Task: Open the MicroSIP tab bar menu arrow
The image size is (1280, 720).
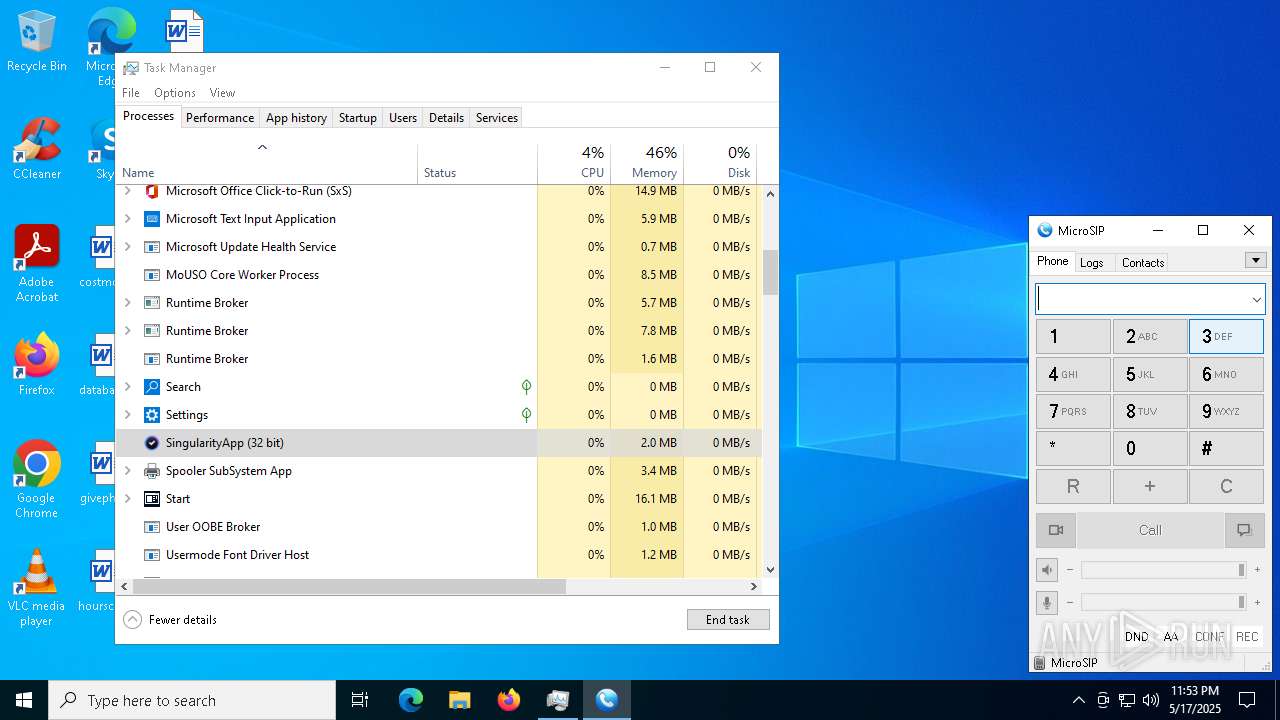Action: click(x=1256, y=260)
